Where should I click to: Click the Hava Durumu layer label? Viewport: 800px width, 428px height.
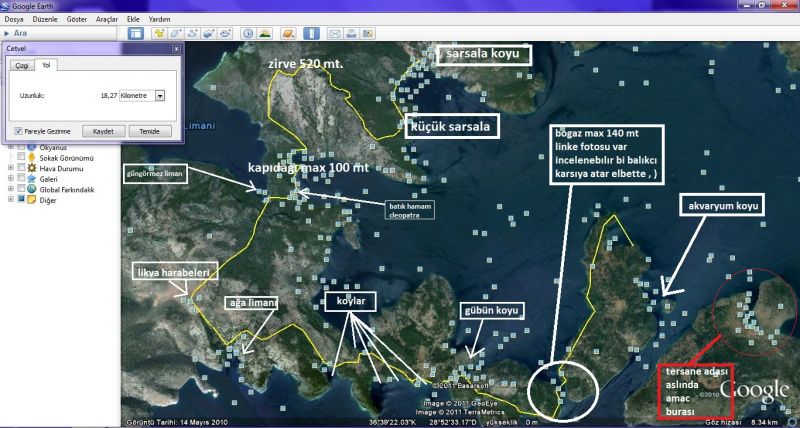click(61, 168)
